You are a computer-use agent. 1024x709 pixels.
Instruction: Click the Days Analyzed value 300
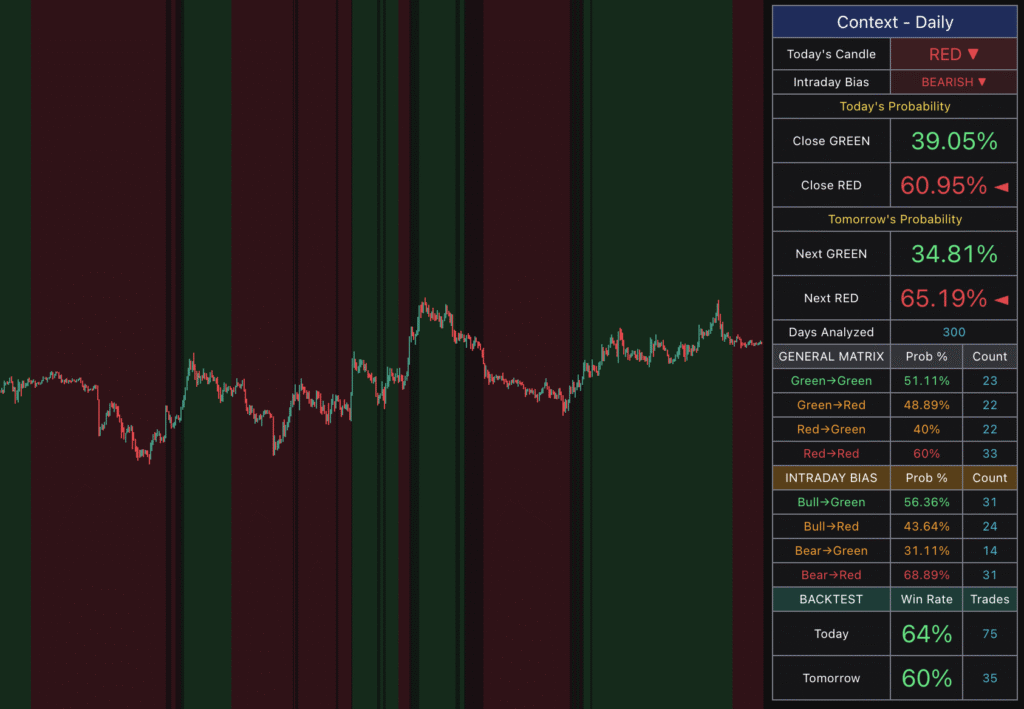(953, 332)
